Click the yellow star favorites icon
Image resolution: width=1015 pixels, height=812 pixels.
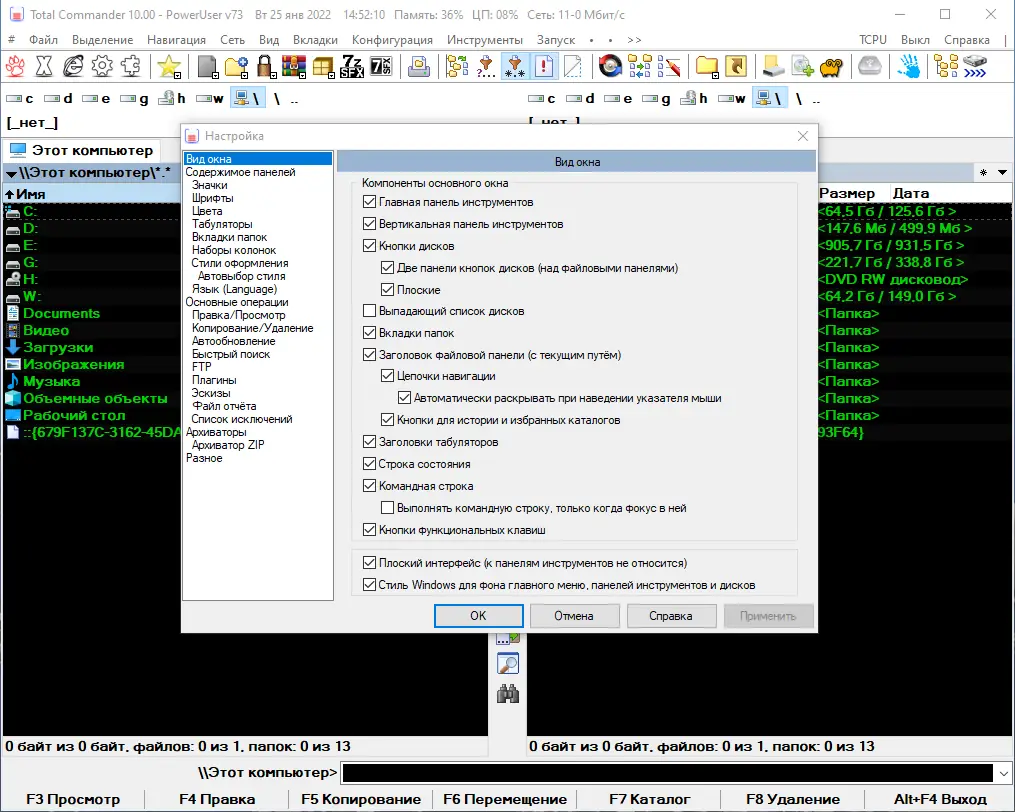coord(170,66)
